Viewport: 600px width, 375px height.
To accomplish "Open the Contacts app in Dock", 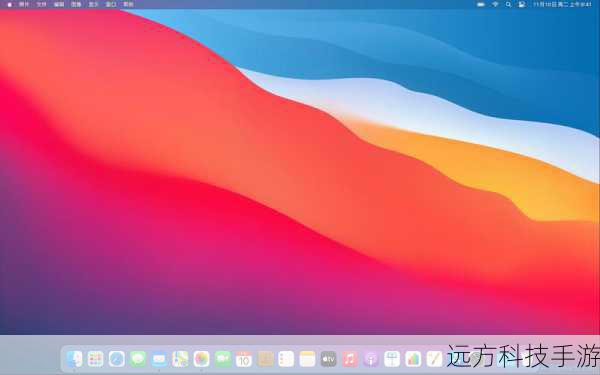I will point(265,359).
